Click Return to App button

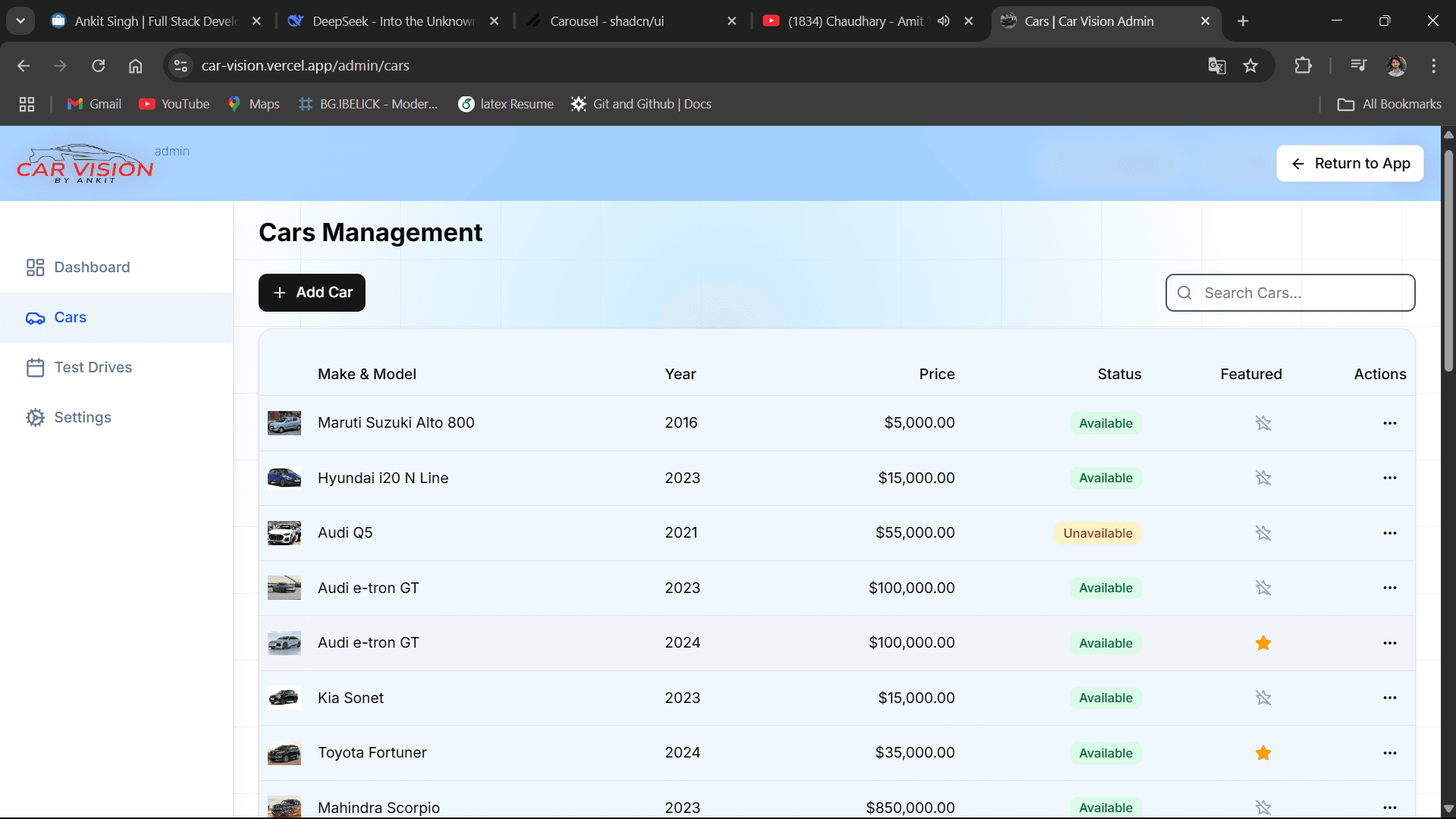(1350, 164)
